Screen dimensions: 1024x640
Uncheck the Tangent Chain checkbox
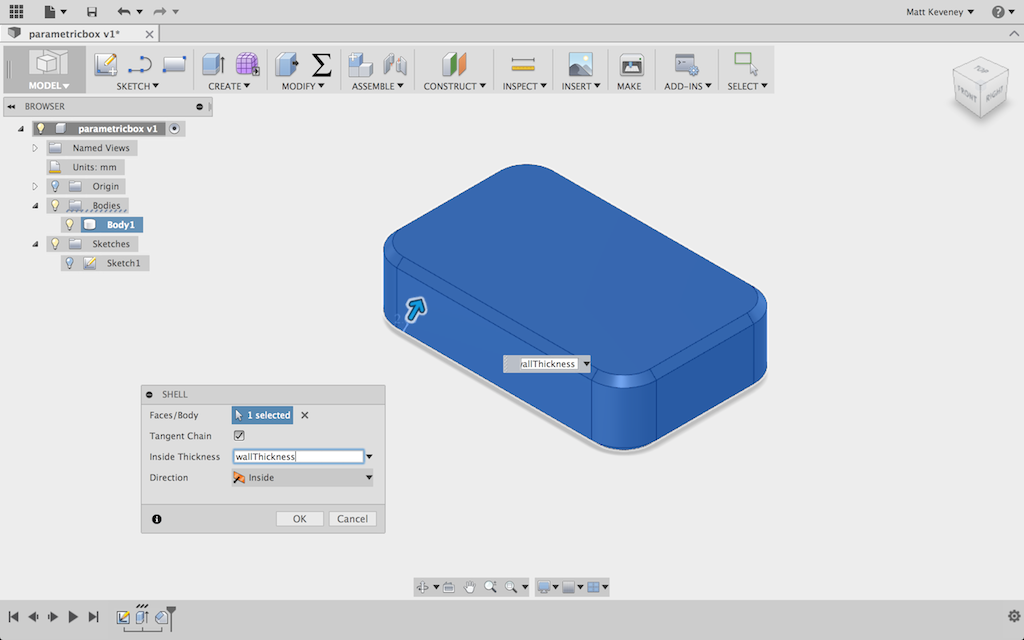237,435
